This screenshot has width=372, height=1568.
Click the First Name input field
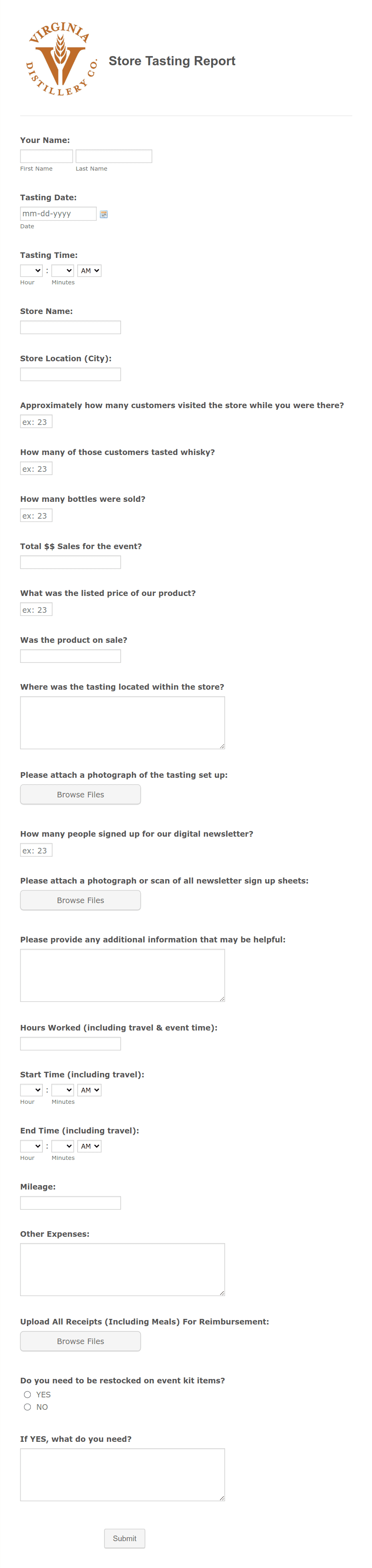[x=46, y=157]
